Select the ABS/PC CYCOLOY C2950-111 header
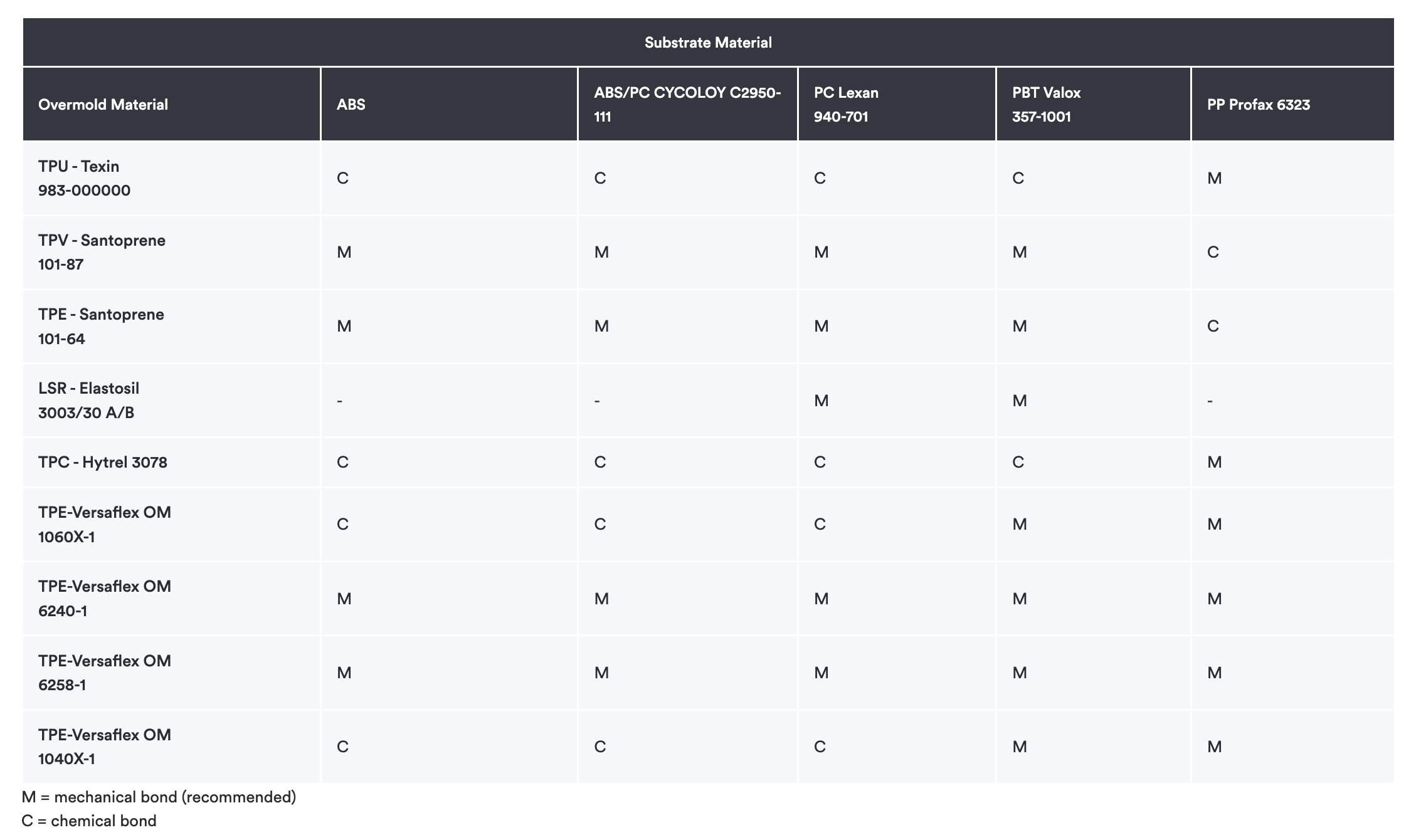The height and width of the screenshot is (840, 1421). [x=687, y=104]
